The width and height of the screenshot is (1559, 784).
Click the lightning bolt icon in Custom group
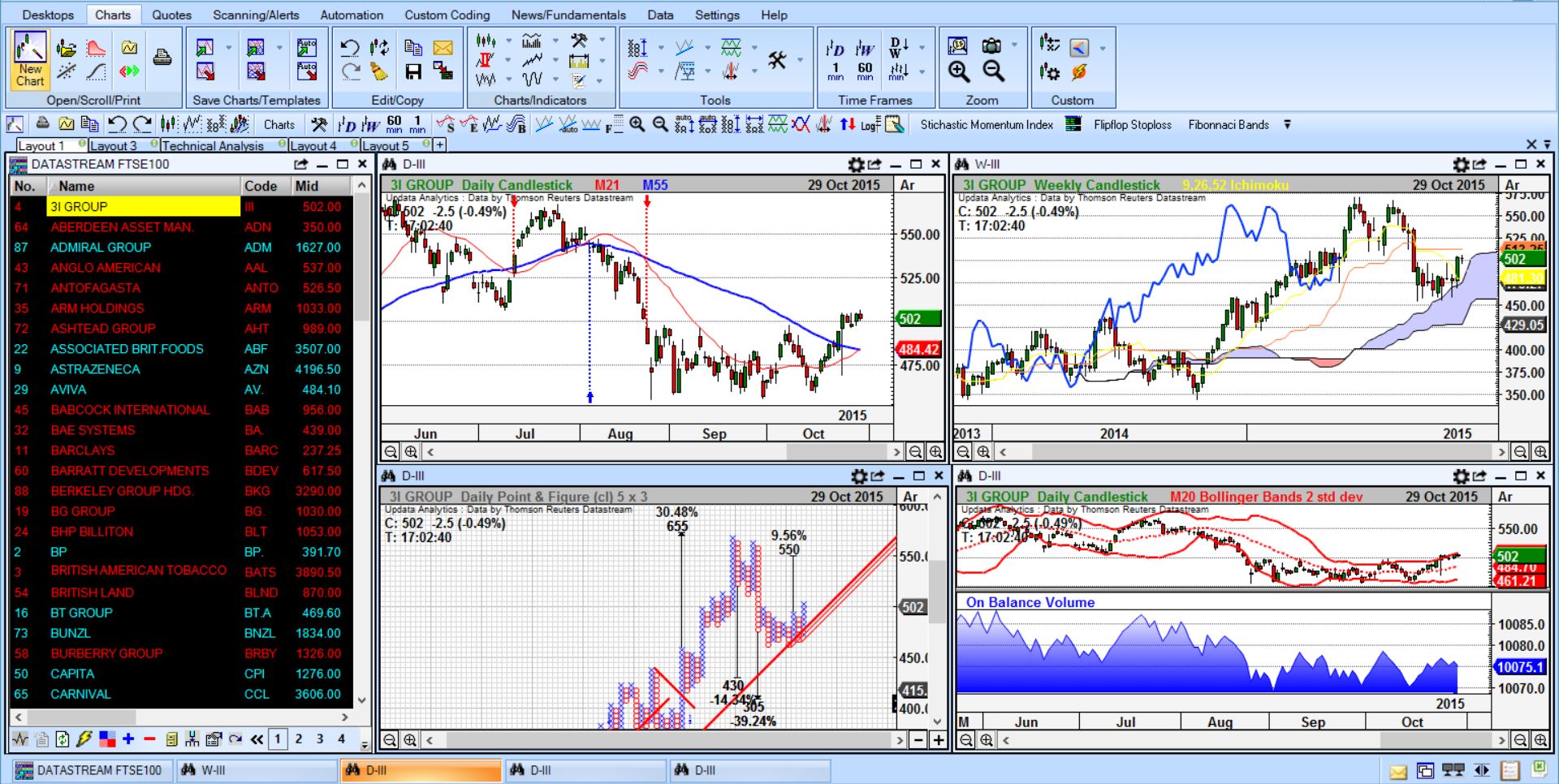(1079, 72)
